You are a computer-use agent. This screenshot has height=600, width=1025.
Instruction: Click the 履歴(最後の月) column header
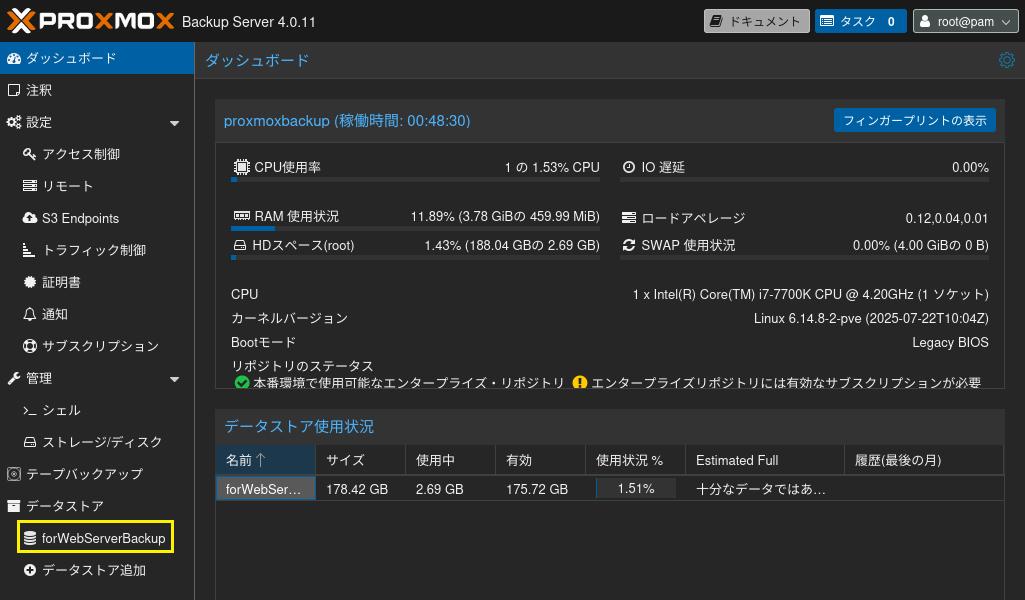[924, 460]
